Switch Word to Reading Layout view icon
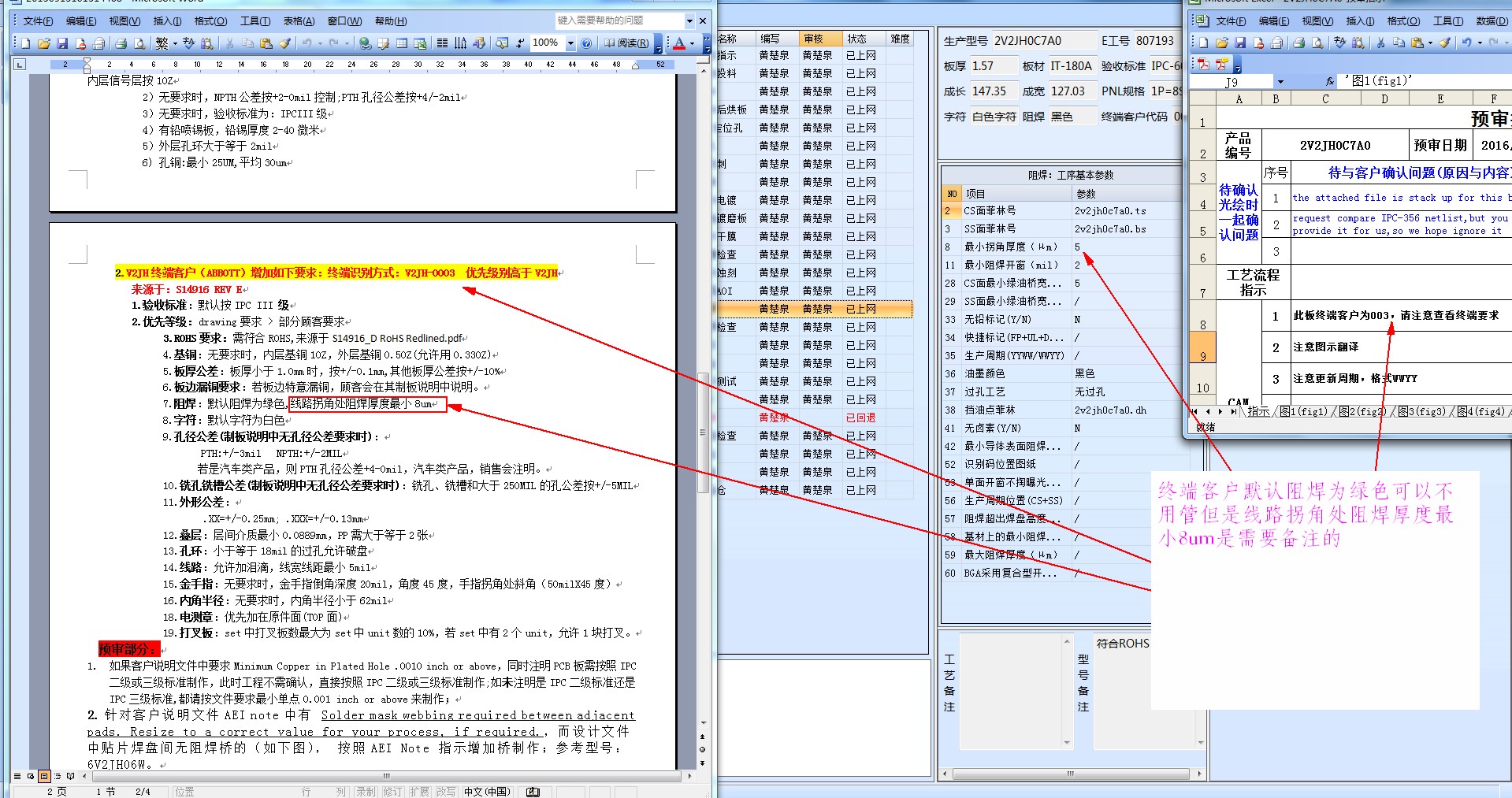This screenshot has height=798, width=1512. 70,776
